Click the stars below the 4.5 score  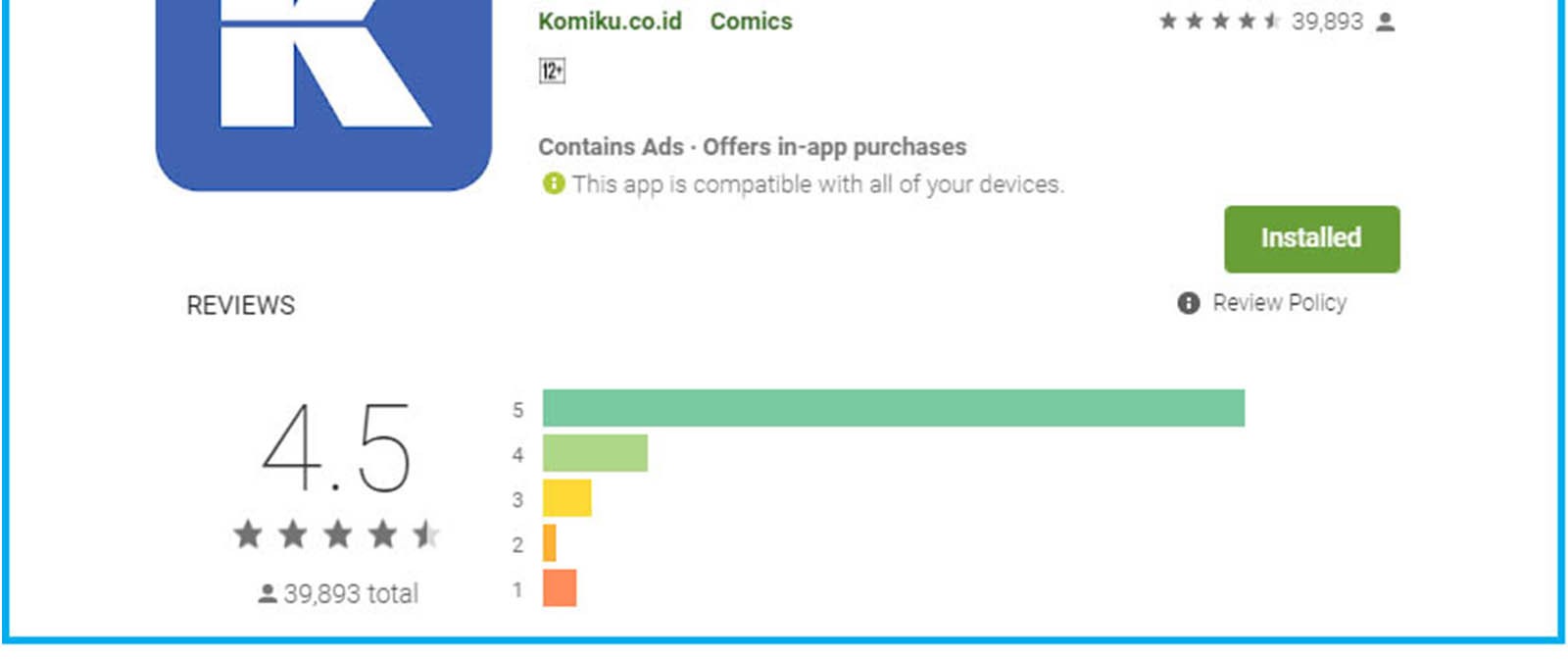(336, 534)
